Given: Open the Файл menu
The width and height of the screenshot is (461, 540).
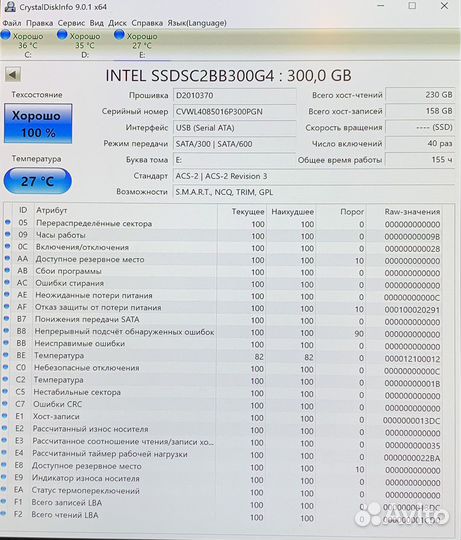Looking at the screenshot, I should (12, 23).
